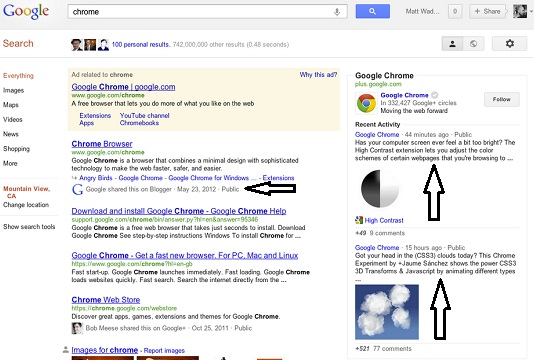Click Mountain View, CA location text
The height and width of the screenshot is (360, 534).
click(27, 192)
